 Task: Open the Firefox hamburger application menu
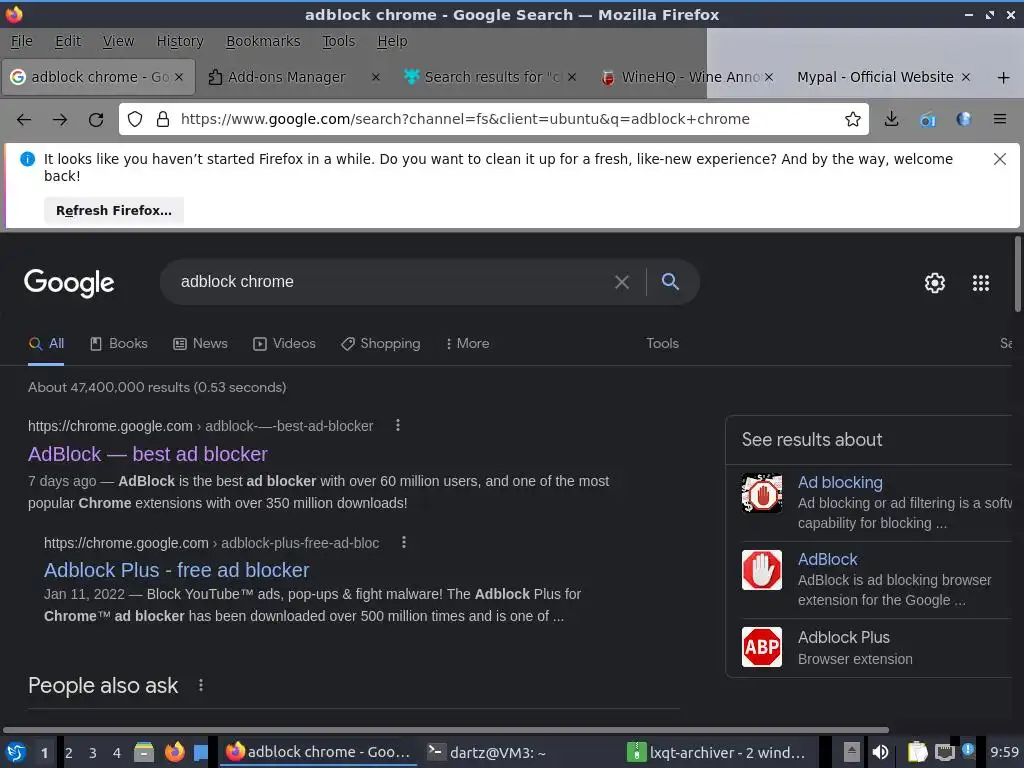tap(1000, 119)
